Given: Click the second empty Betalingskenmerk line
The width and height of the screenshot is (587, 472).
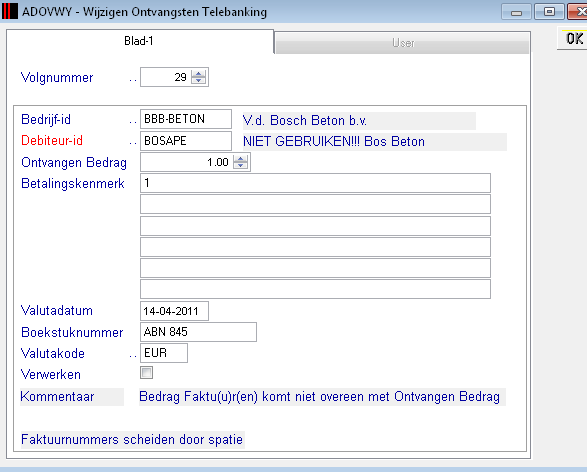Looking at the screenshot, I should [315, 204].
